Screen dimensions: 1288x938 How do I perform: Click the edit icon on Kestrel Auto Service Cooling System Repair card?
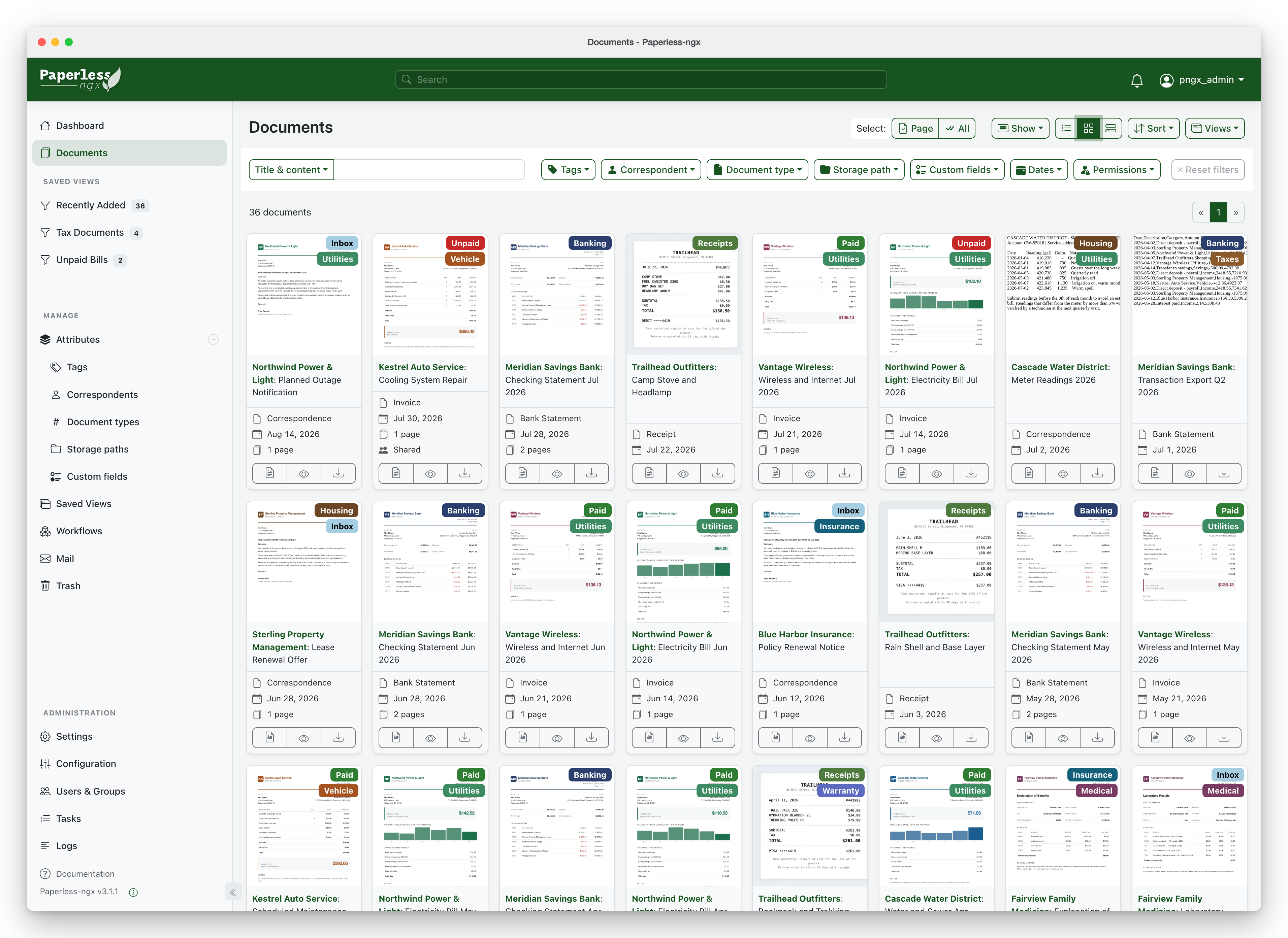pyautogui.click(x=396, y=473)
